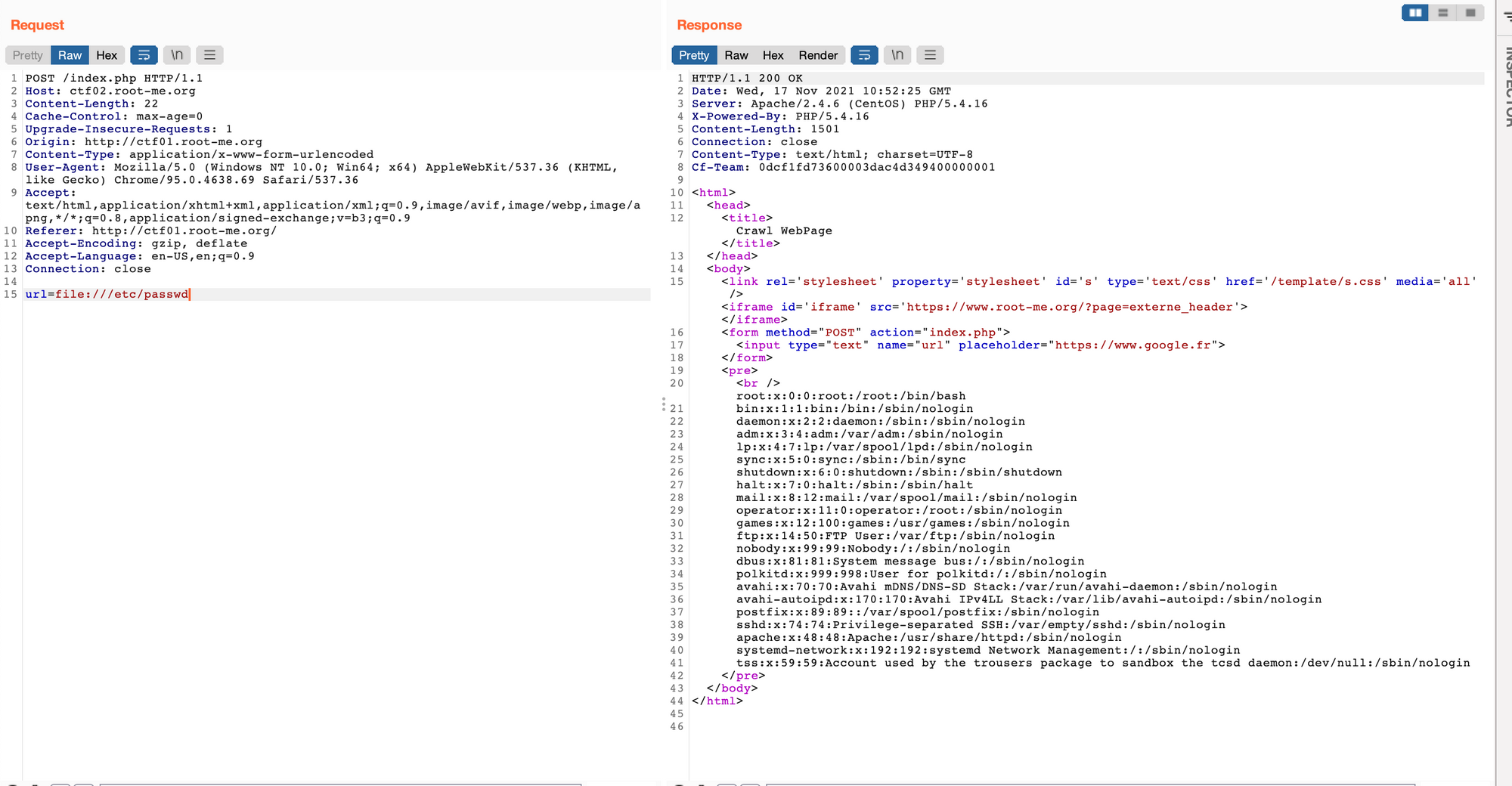This screenshot has height=786, width=1512.
Task: Select the Response Pretty tab
Action: point(694,55)
